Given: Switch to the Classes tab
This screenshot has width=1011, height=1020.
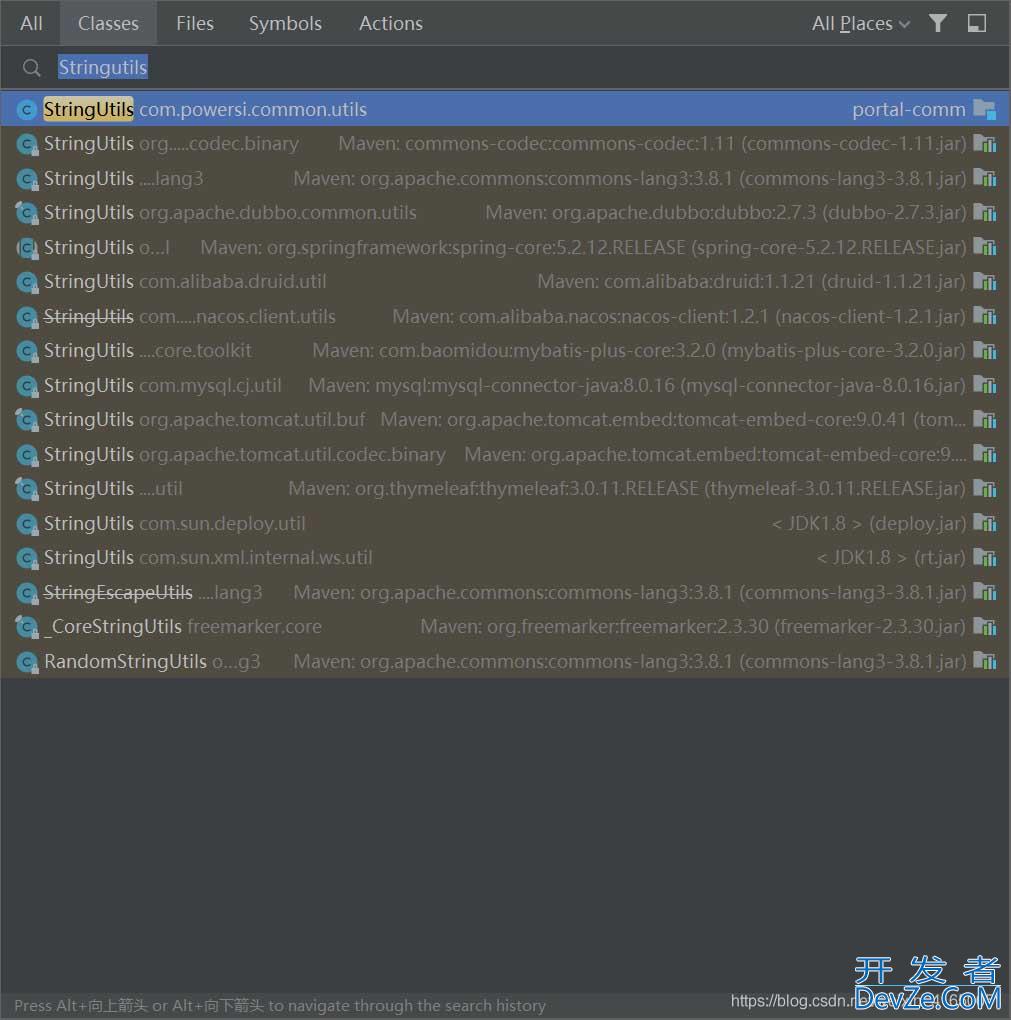Looking at the screenshot, I should tap(108, 23).
